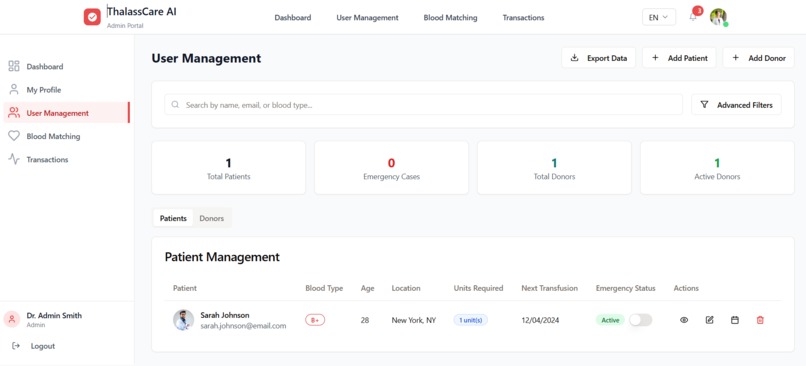The height and width of the screenshot is (366, 806).
Task: Focus the search by name field
Action: 423,105
